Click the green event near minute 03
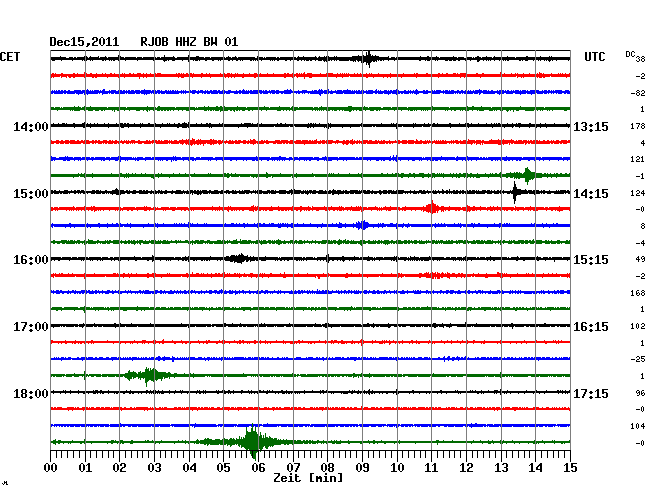650x494 pixels. click(149, 376)
